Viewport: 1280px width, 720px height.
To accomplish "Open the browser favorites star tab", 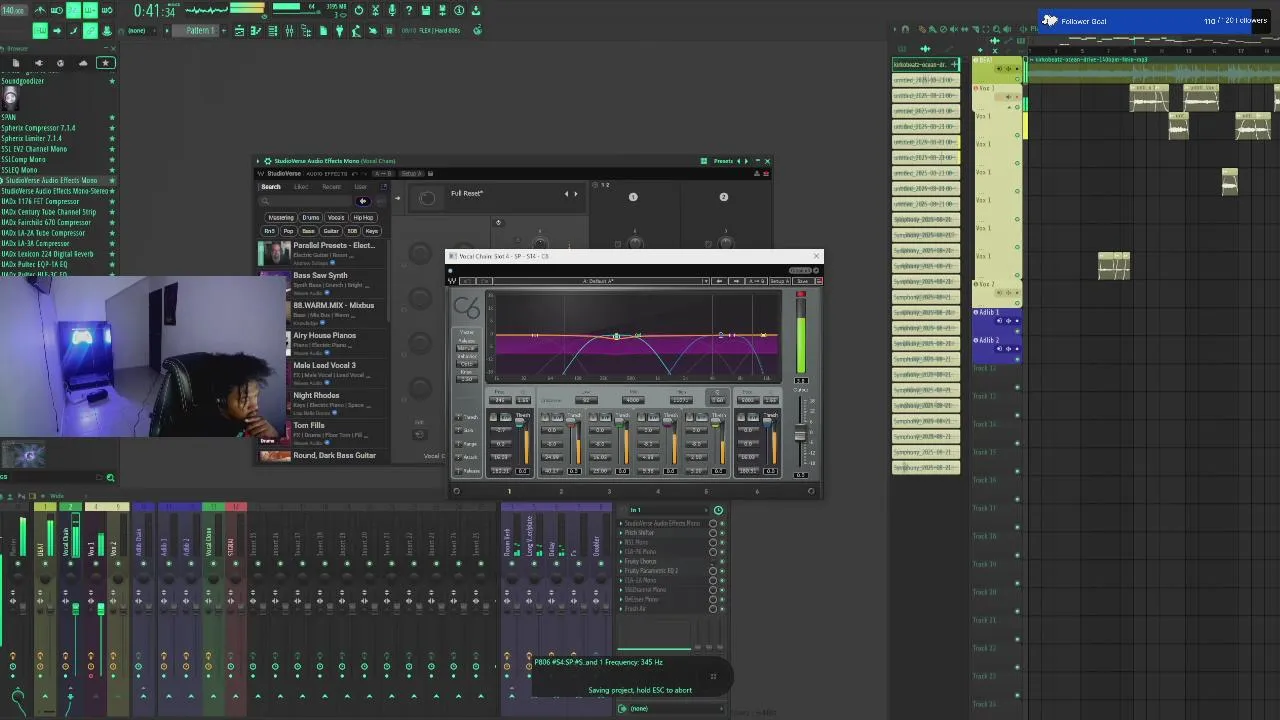I will [x=105, y=63].
